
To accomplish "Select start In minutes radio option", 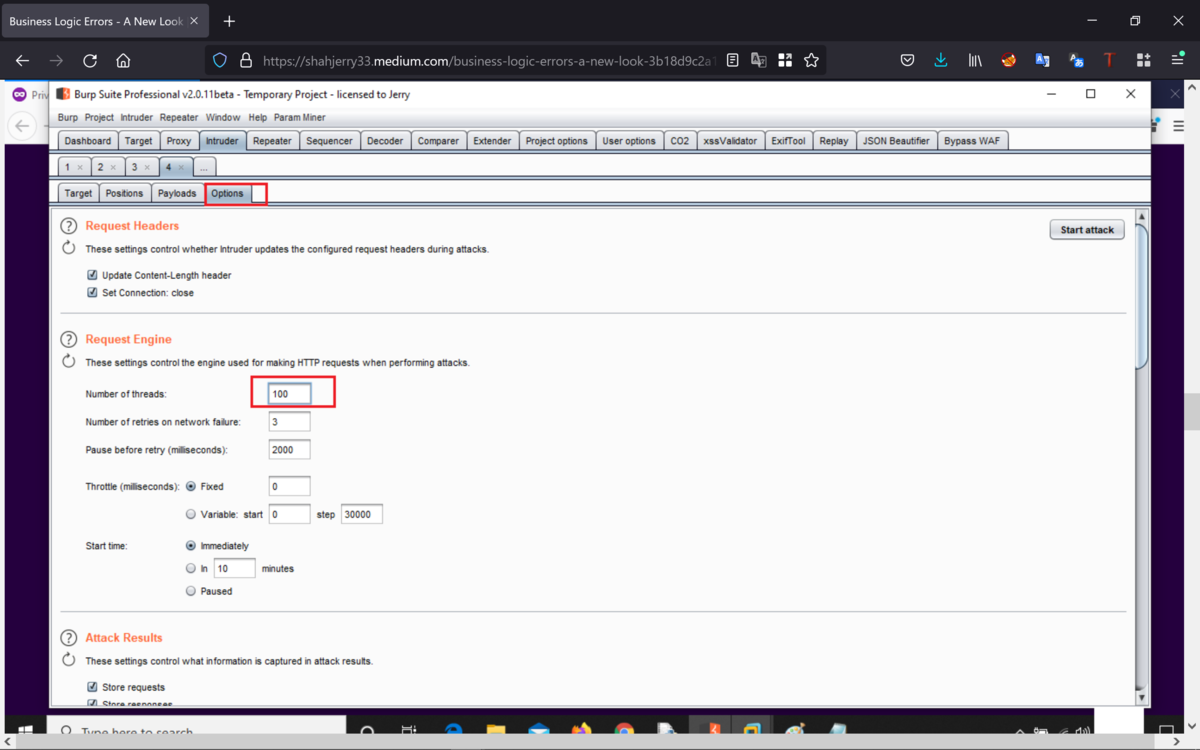I will coord(191,569).
